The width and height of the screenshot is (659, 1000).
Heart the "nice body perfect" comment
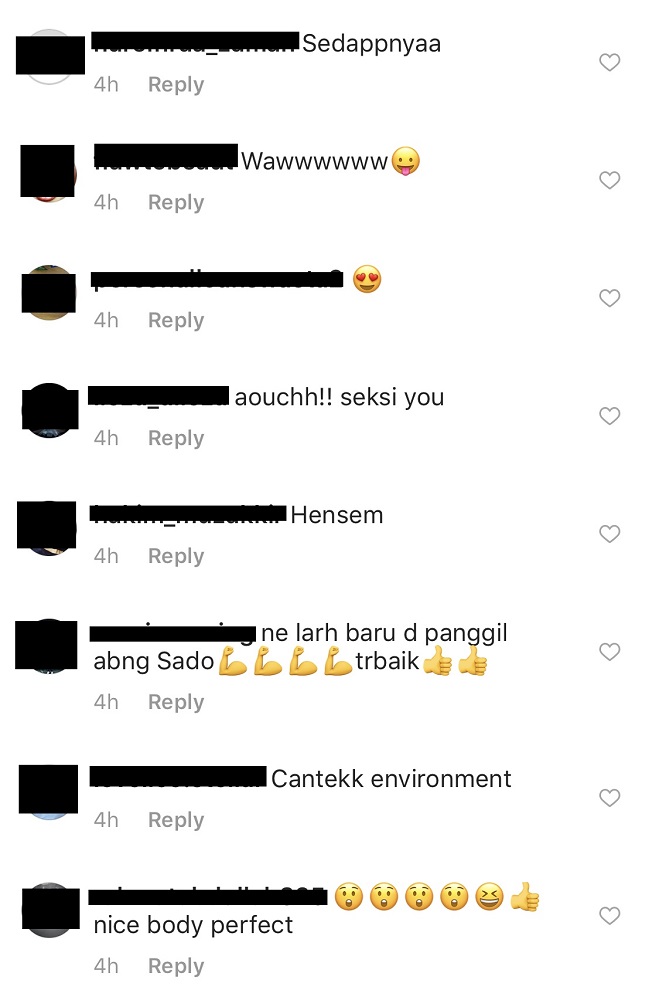pos(609,916)
